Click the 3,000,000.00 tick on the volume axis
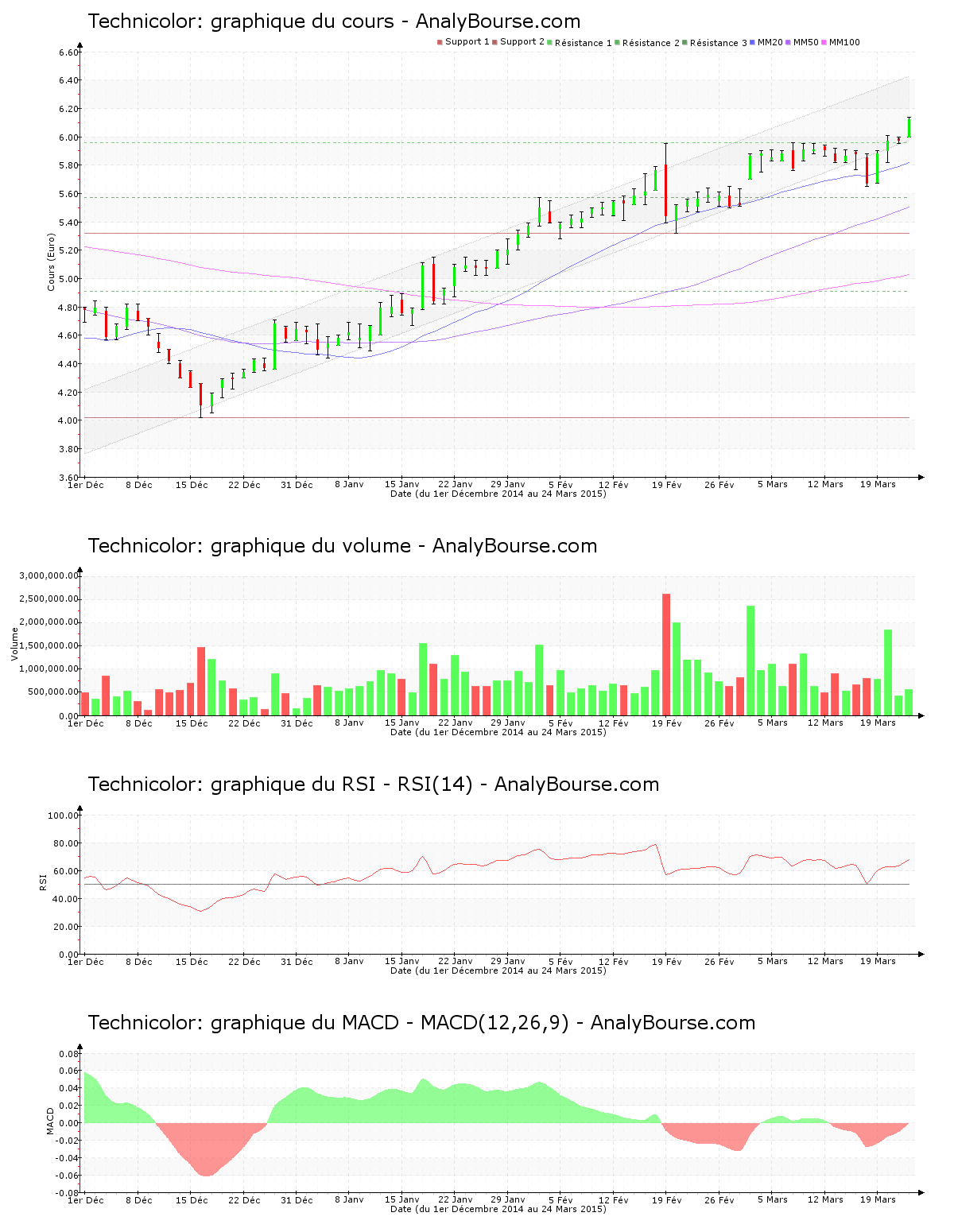The width and height of the screenshot is (954, 1232). pyautogui.click(x=49, y=575)
